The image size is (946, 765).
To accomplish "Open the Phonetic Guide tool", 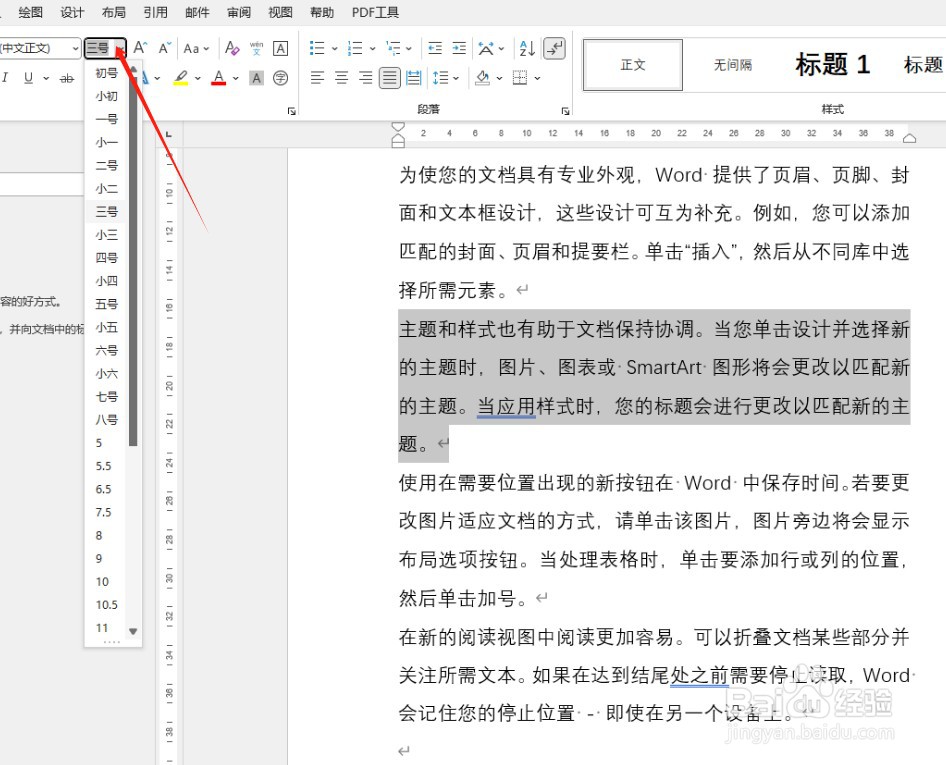I will click(x=257, y=48).
